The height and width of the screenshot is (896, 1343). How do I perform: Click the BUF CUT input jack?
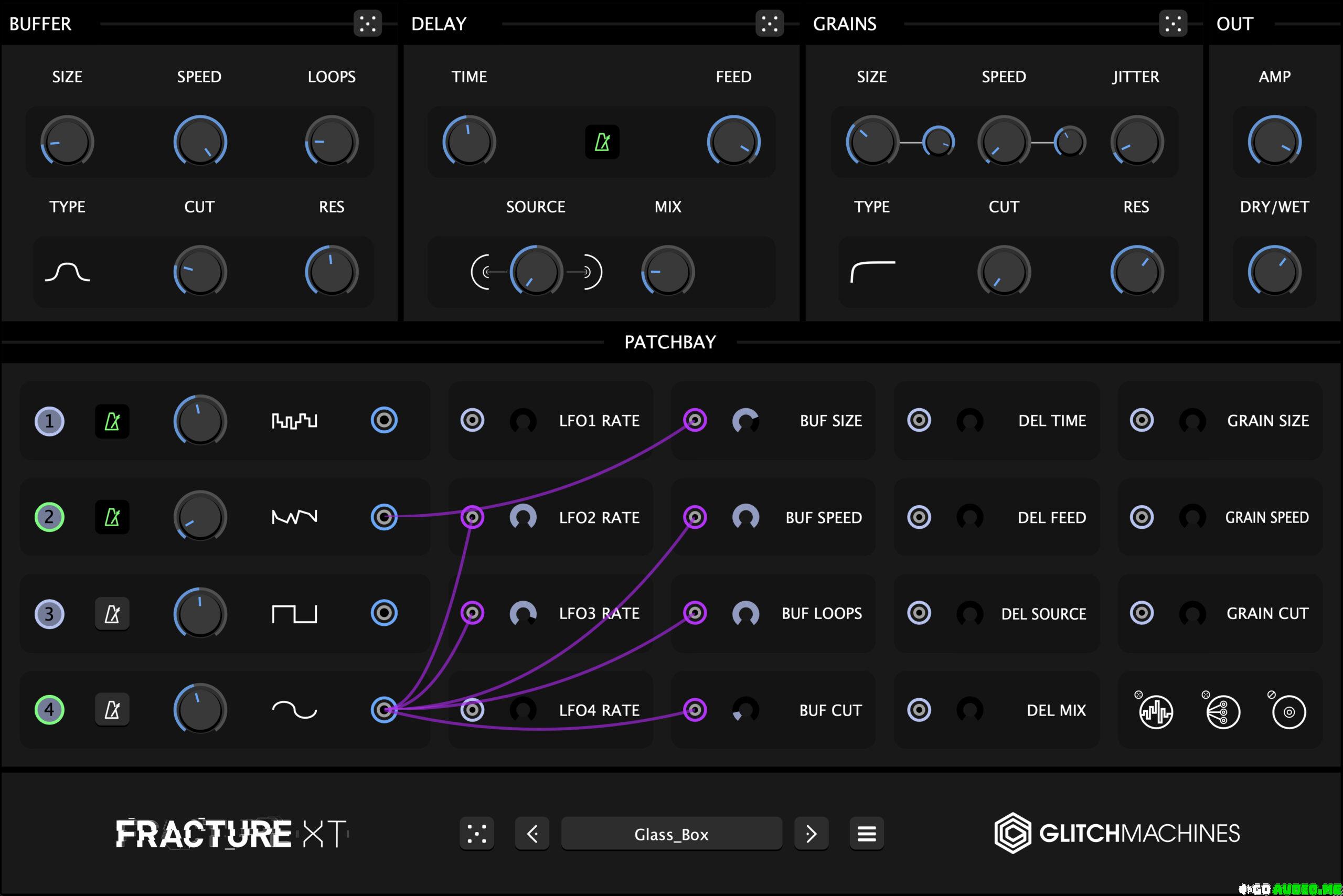(695, 710)
